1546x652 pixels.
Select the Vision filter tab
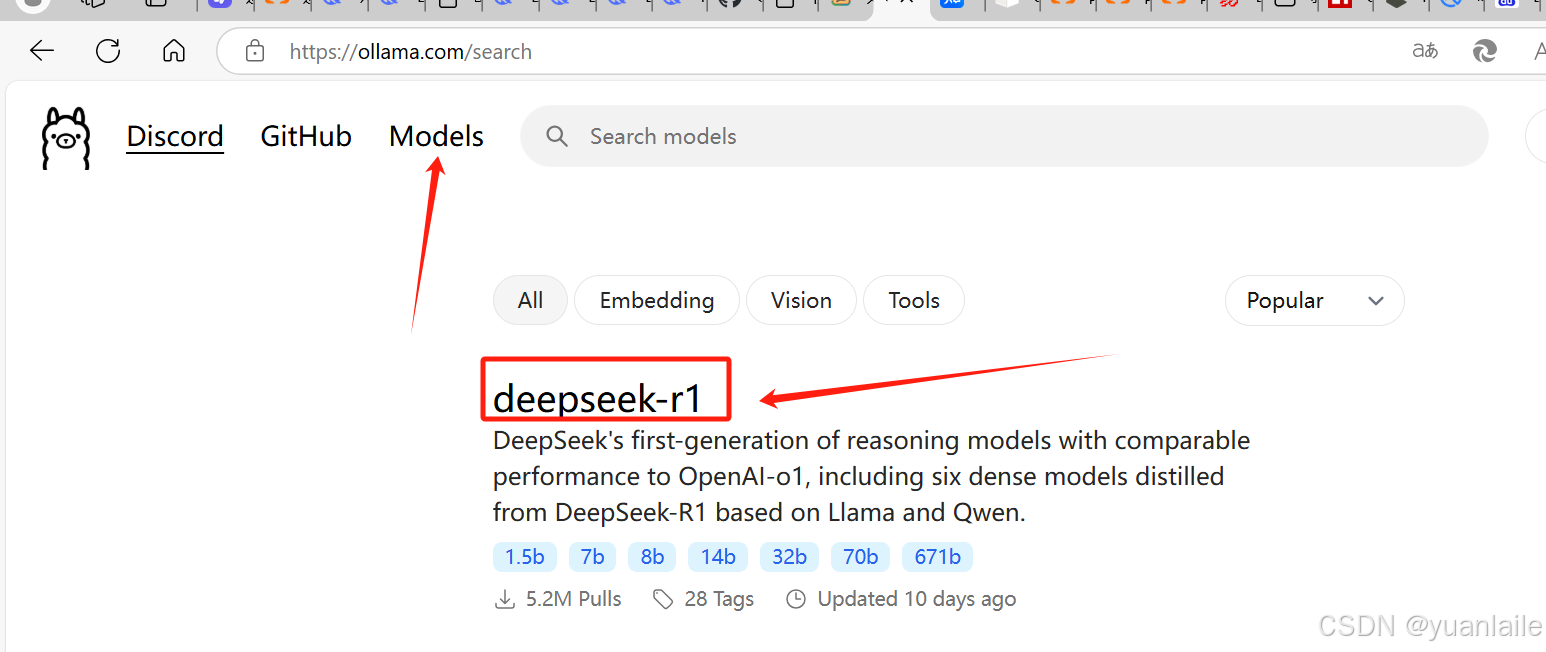801,300
